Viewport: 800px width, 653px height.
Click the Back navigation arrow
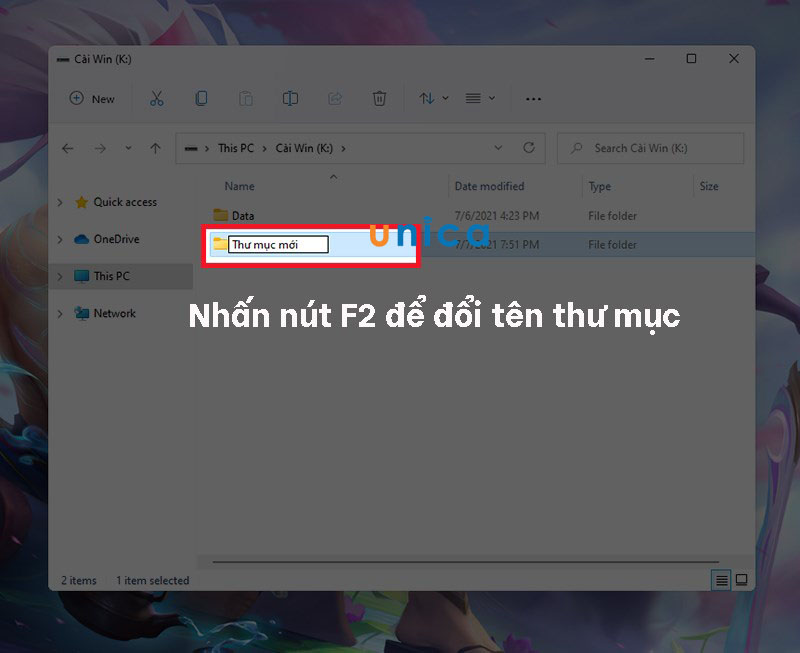pos(67,147)
